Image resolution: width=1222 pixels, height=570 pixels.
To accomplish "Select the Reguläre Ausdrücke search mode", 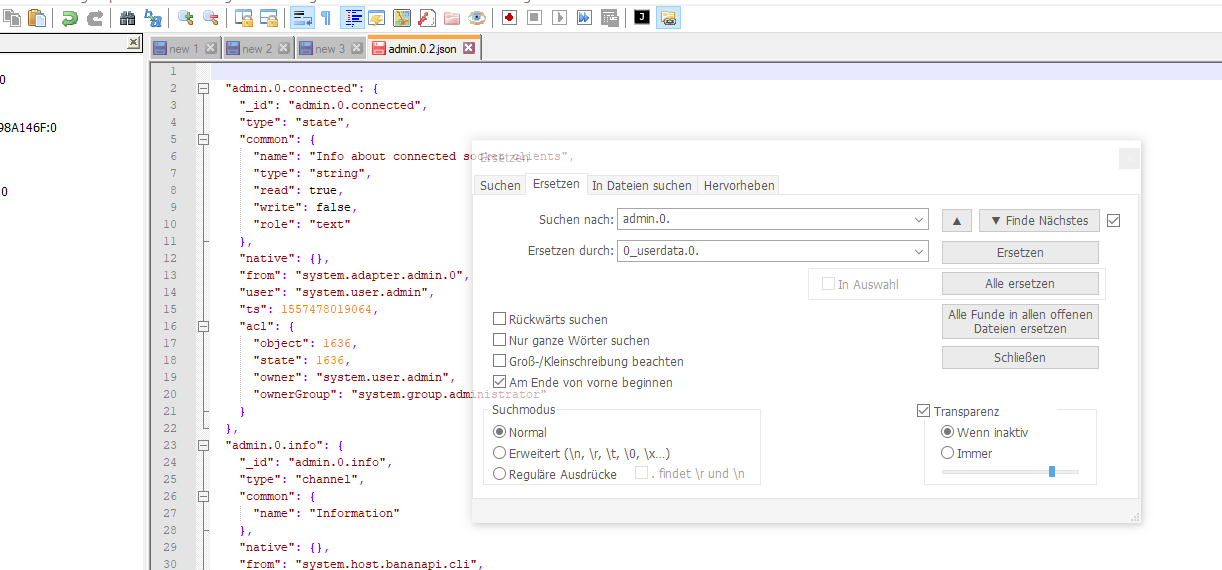I will 500,474.
